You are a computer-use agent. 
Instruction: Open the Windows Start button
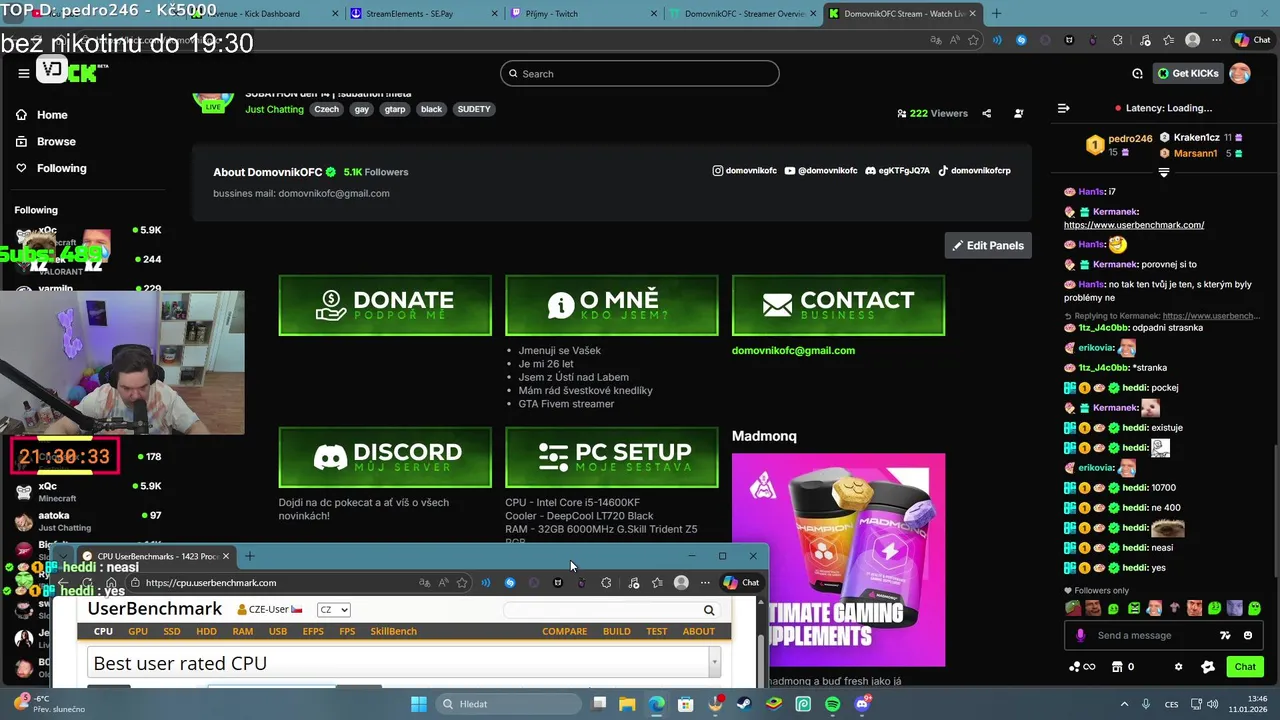[418, 704]
